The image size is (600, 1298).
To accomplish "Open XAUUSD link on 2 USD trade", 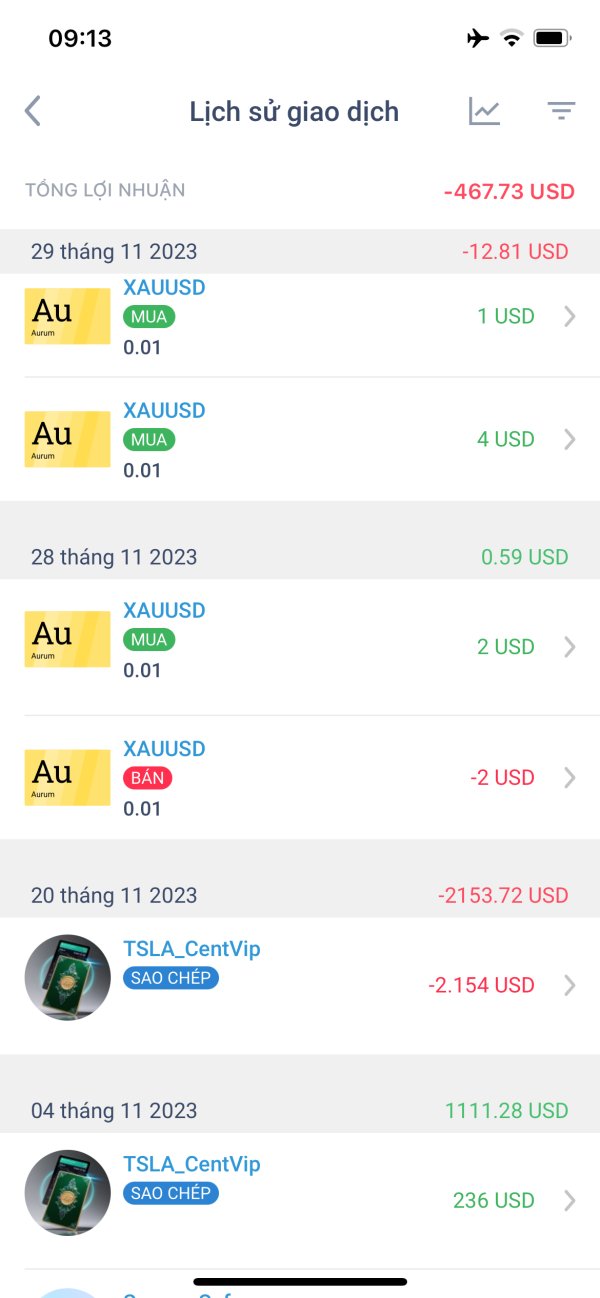I will tap(164, 610).
